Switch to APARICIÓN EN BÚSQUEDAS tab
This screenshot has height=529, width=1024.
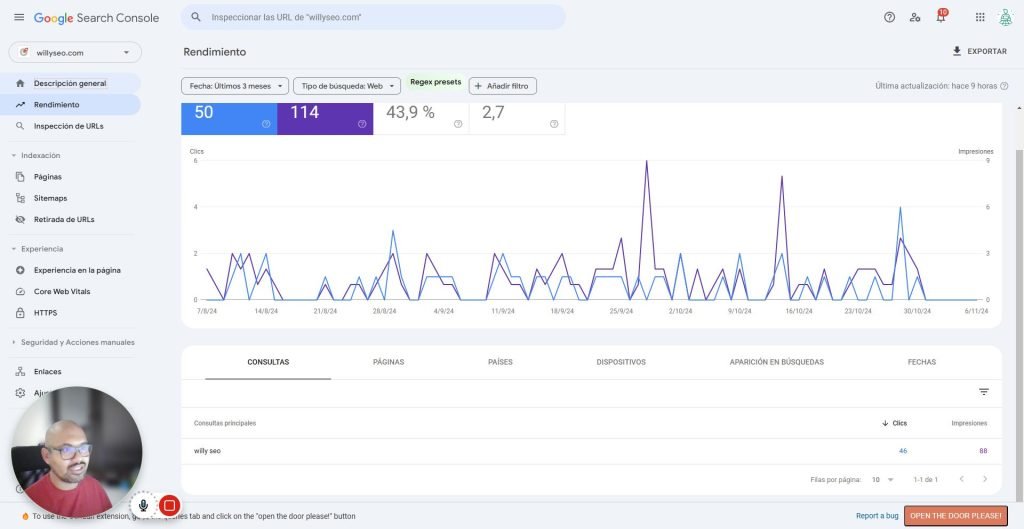[776, 362]
